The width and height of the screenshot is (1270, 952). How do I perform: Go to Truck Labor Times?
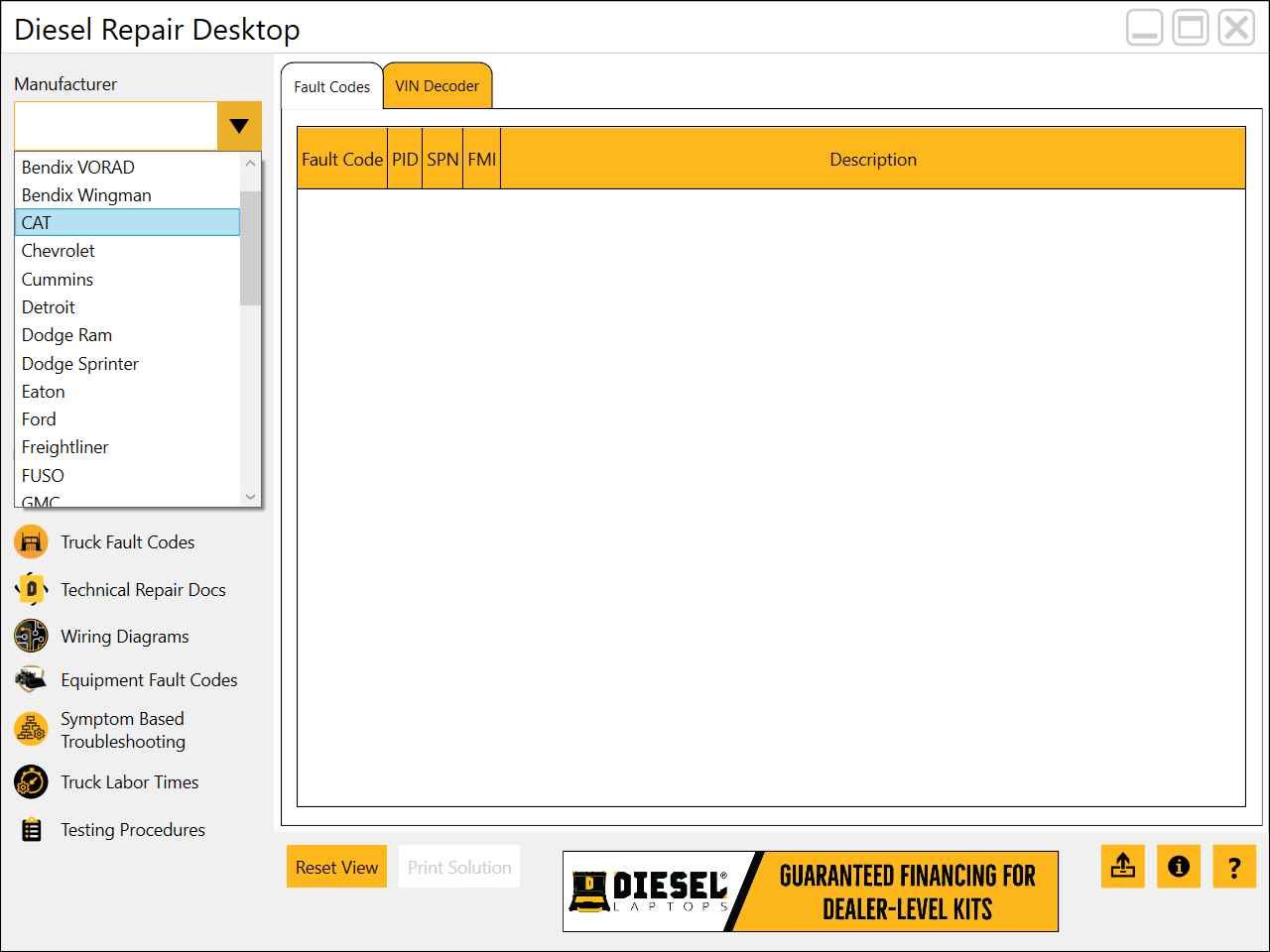click(129, 781)
